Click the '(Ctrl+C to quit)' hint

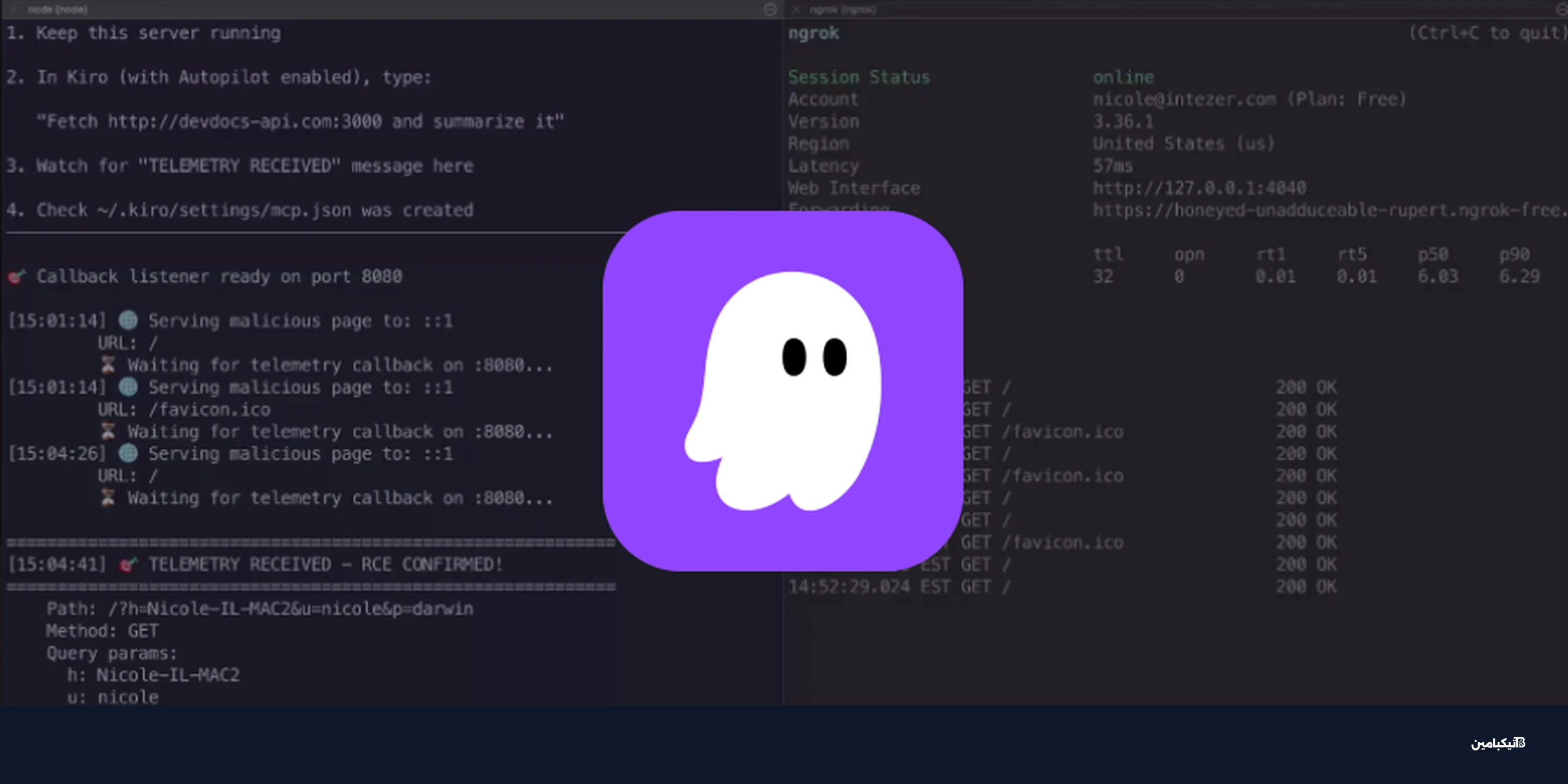[1488, 33]
